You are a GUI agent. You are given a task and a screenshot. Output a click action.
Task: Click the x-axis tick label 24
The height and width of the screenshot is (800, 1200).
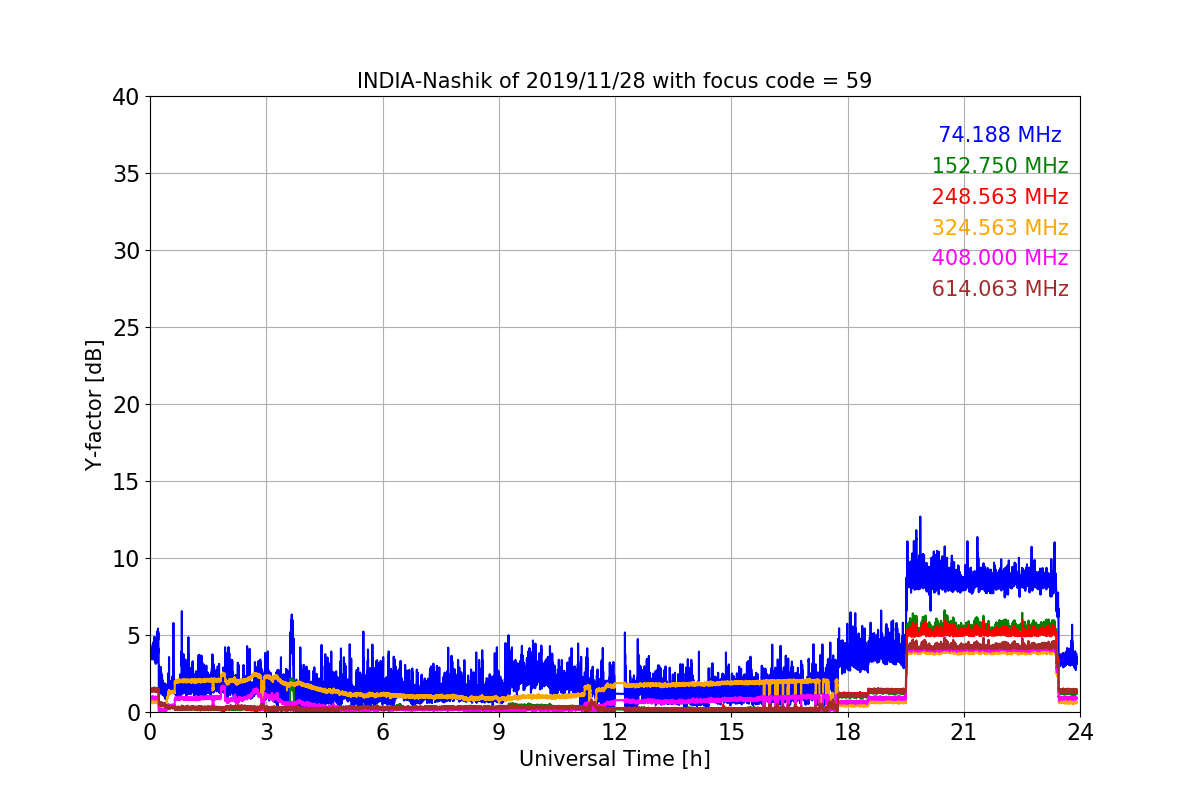click(x=1080, y=732)
